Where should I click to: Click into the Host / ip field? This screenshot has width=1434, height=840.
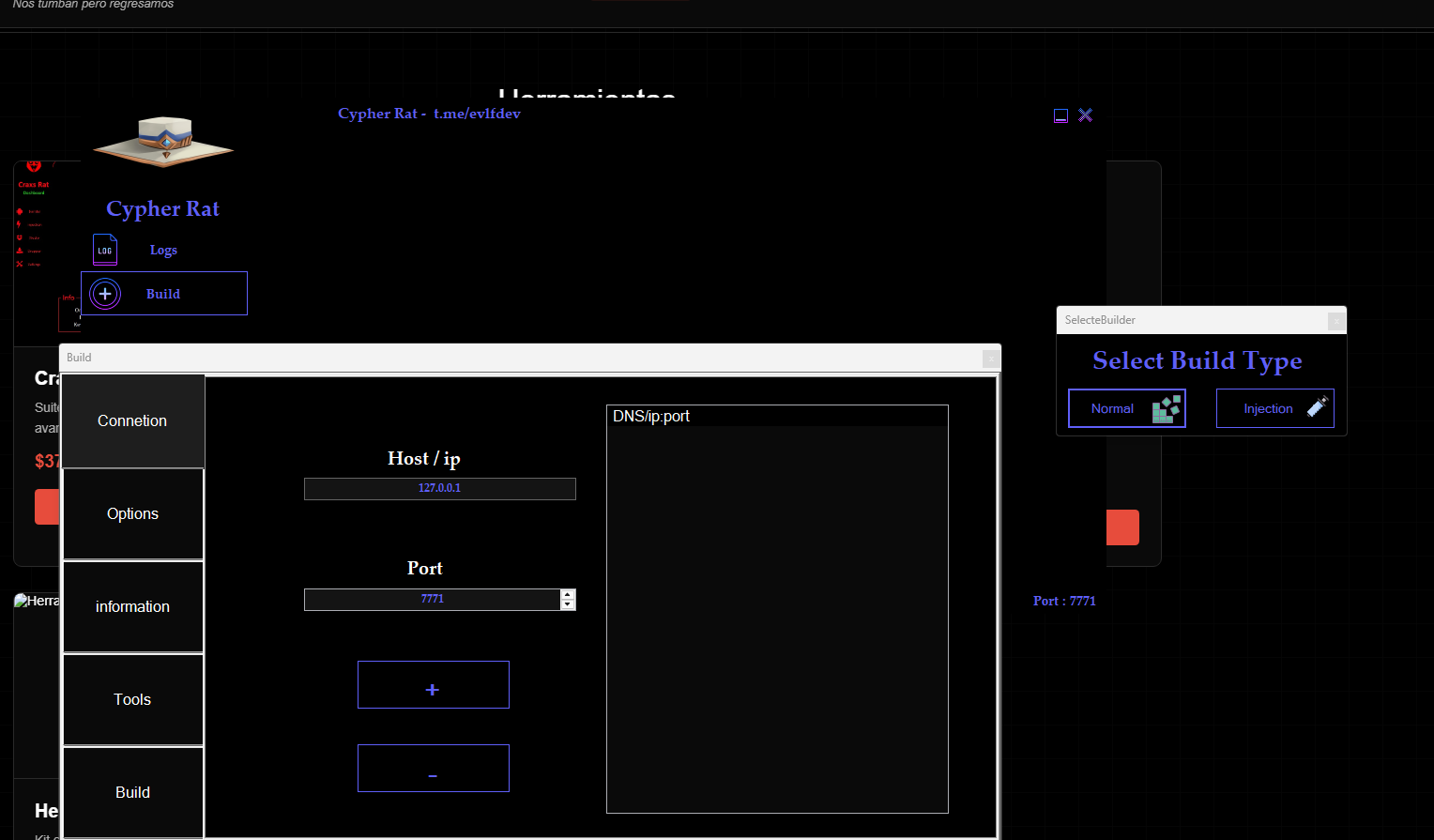(439, 489)
